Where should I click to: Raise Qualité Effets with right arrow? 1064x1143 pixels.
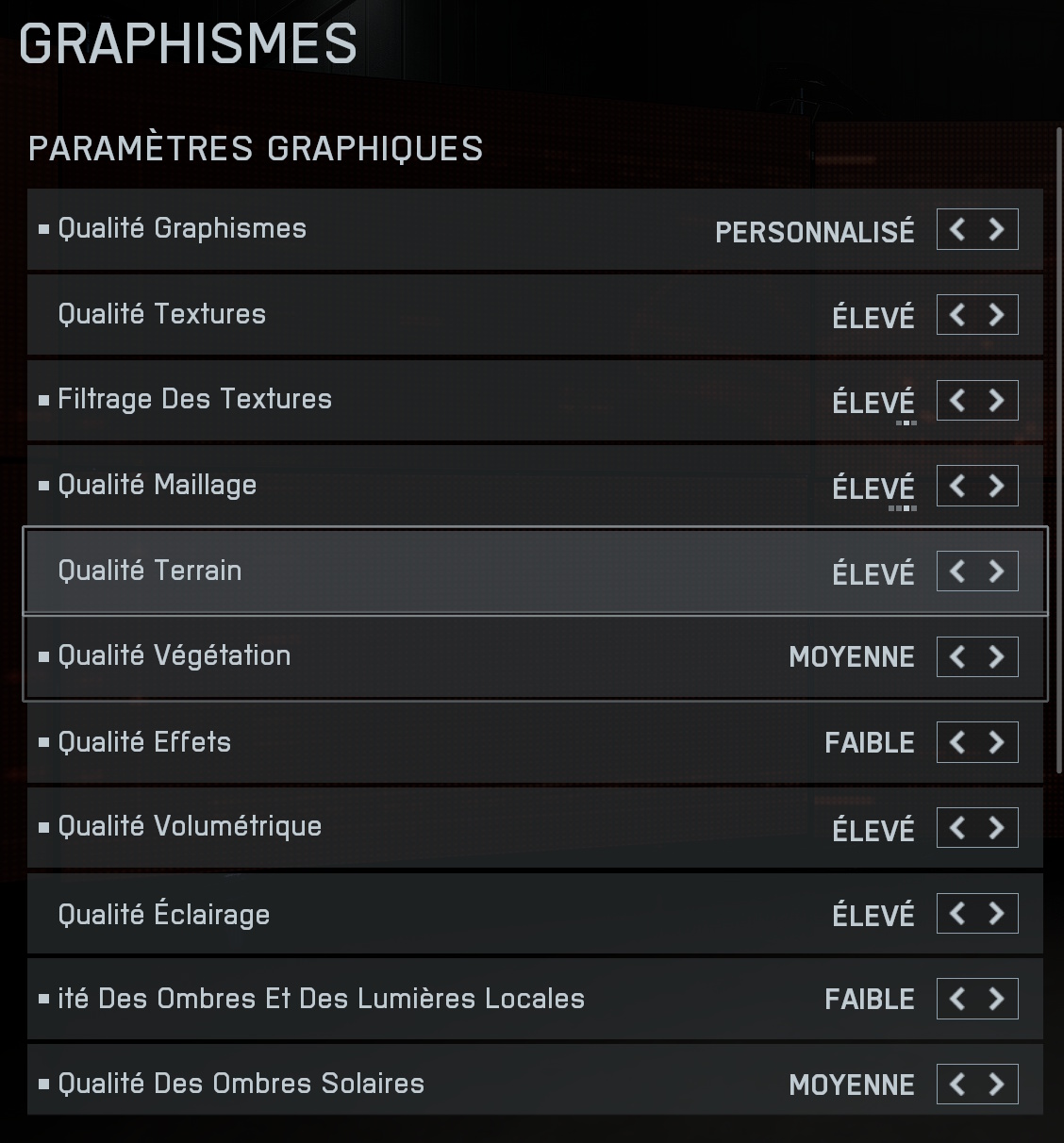click(x=997, y=742)
